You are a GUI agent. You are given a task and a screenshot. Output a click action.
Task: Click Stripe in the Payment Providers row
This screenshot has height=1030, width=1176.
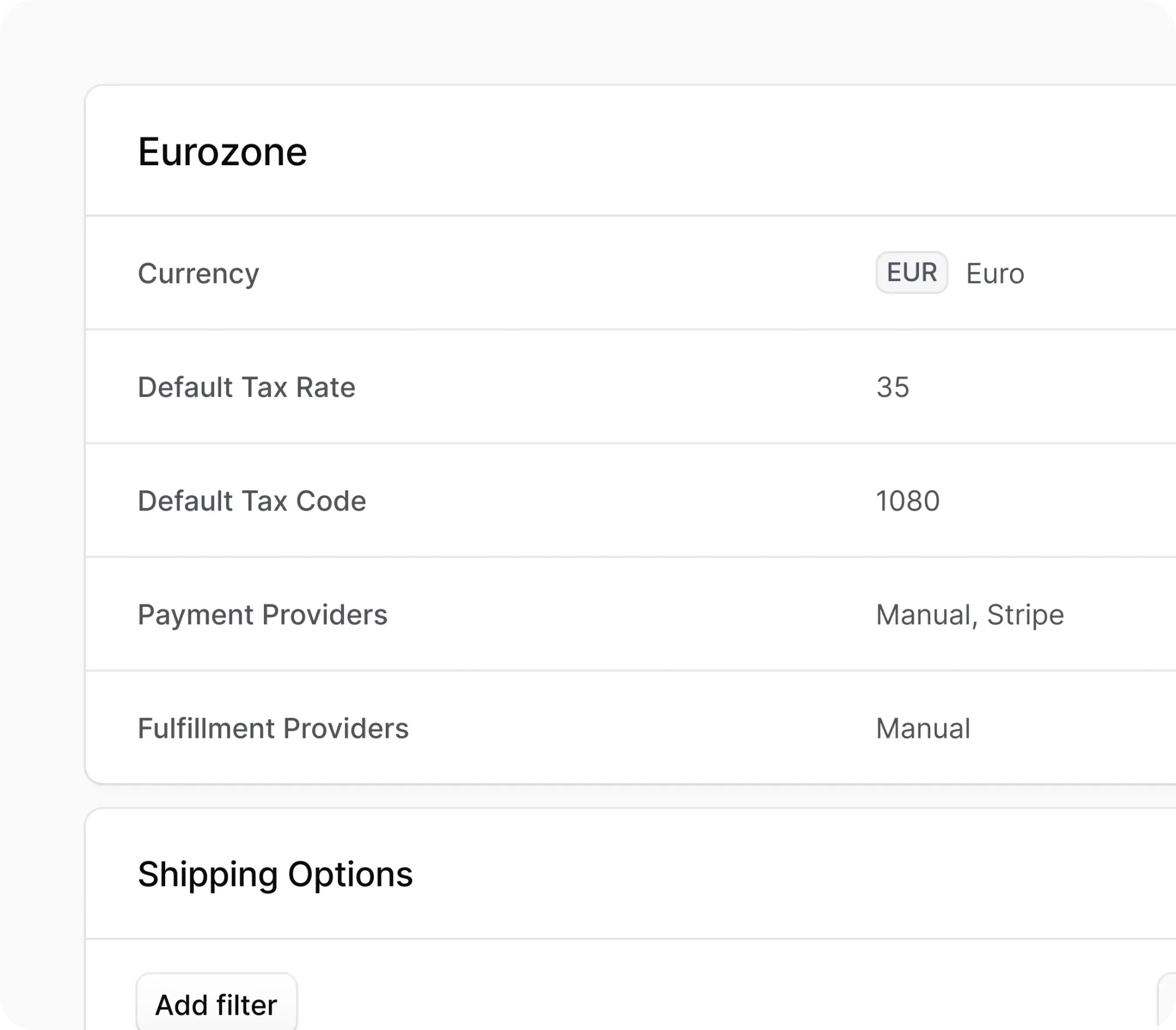(1025, 615)
